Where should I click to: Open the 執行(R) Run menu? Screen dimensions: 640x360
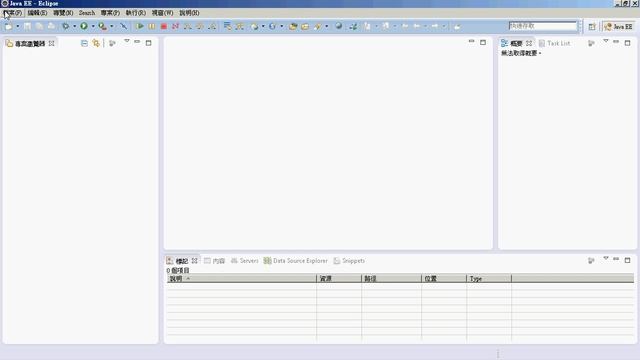pos(136,13)
